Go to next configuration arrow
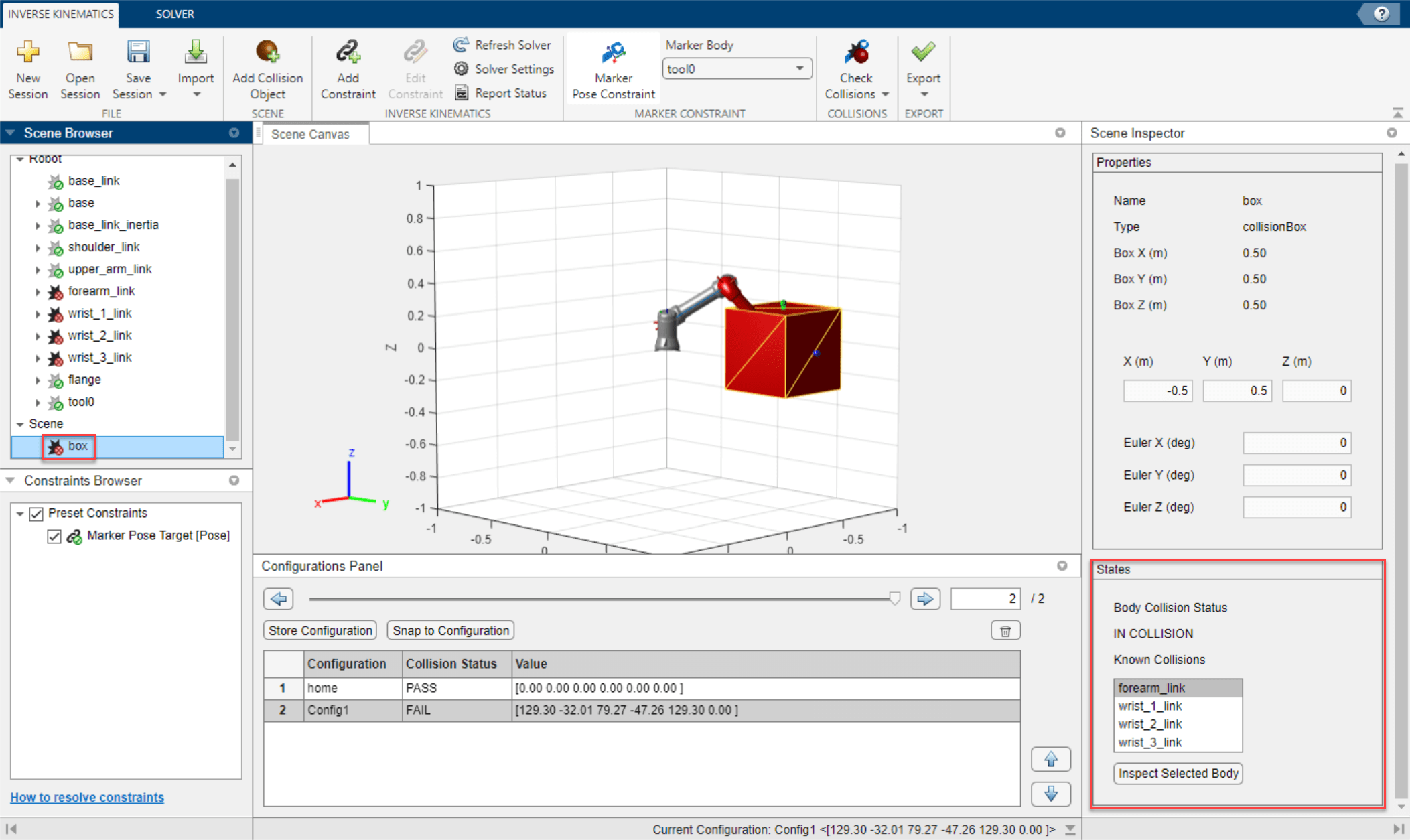Image resolution: width=1410 pixels, height=840 pixels. pos(925,599)
